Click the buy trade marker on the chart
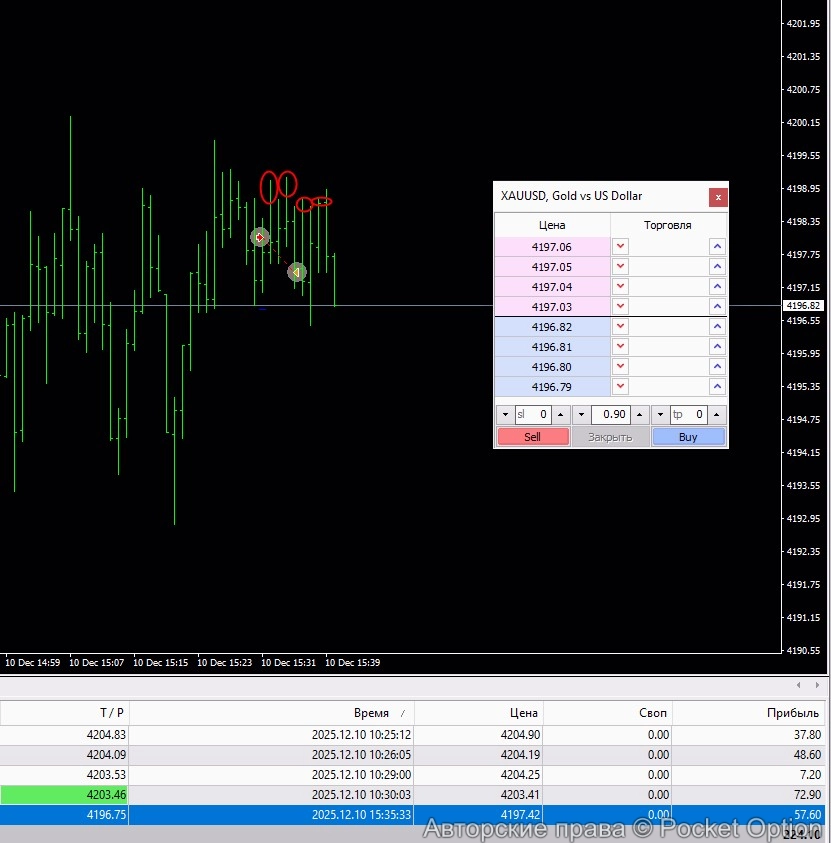 tap(260, 237)
